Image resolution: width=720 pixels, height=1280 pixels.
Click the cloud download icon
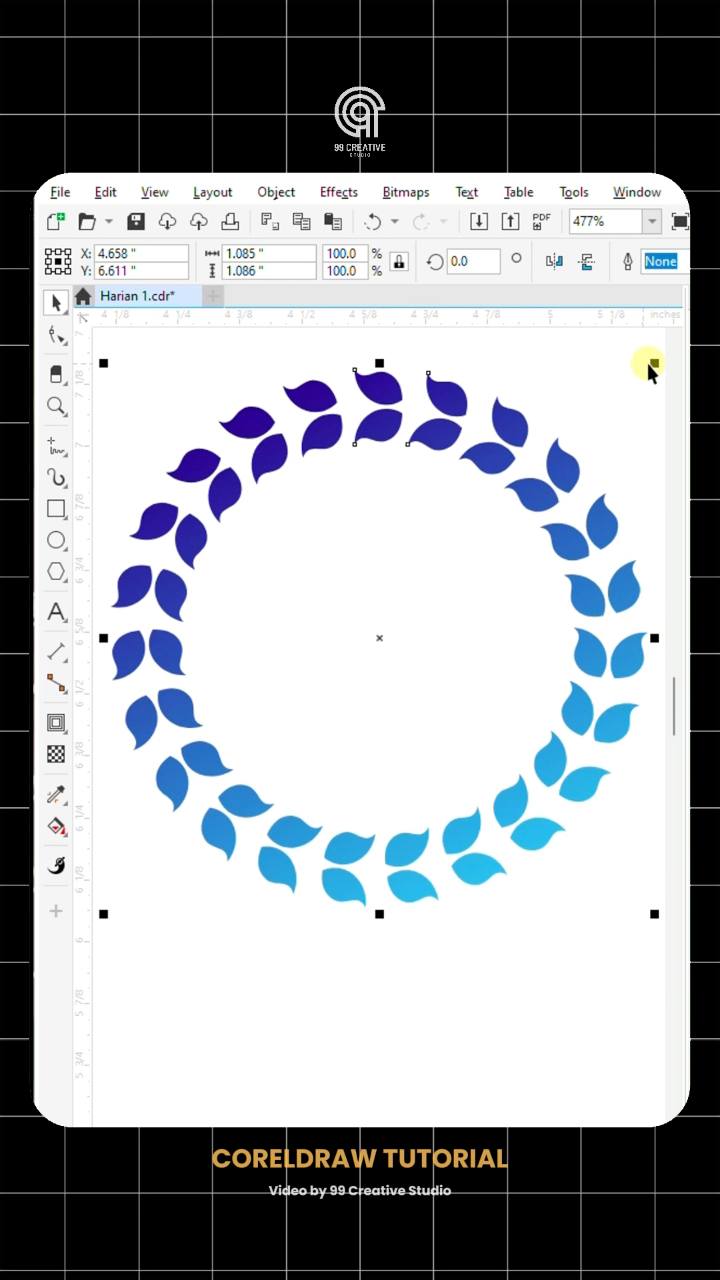[x=167, y=221]
